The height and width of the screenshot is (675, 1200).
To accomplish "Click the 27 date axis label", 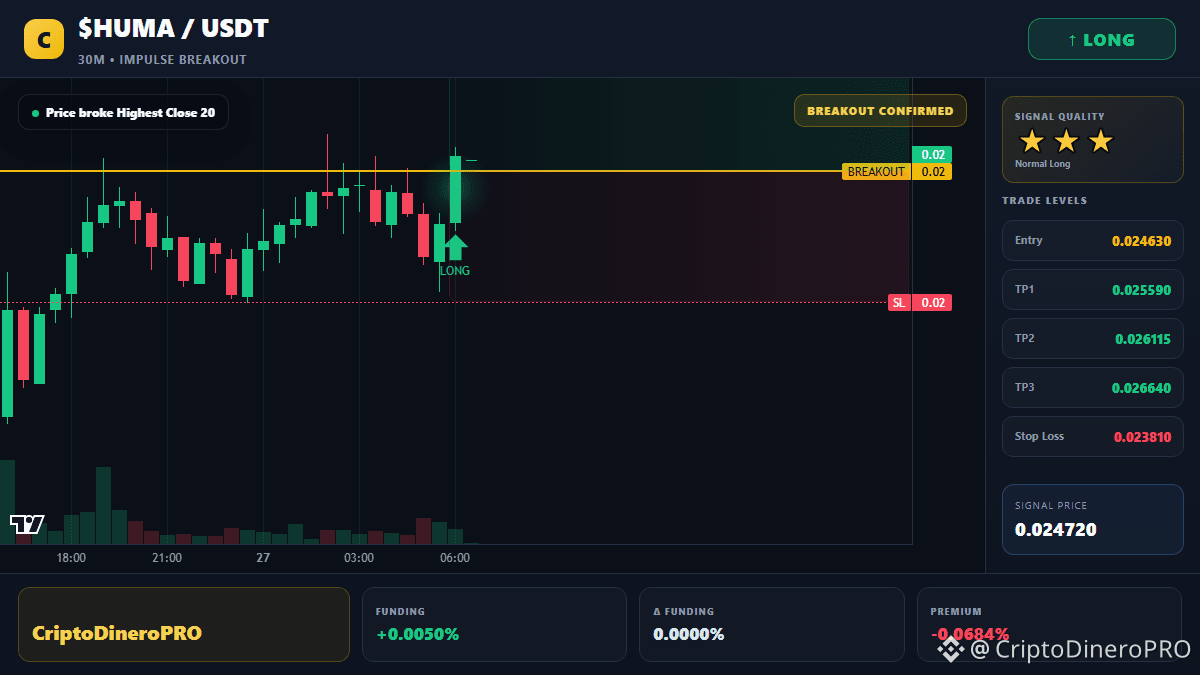I will click(263, 558).
